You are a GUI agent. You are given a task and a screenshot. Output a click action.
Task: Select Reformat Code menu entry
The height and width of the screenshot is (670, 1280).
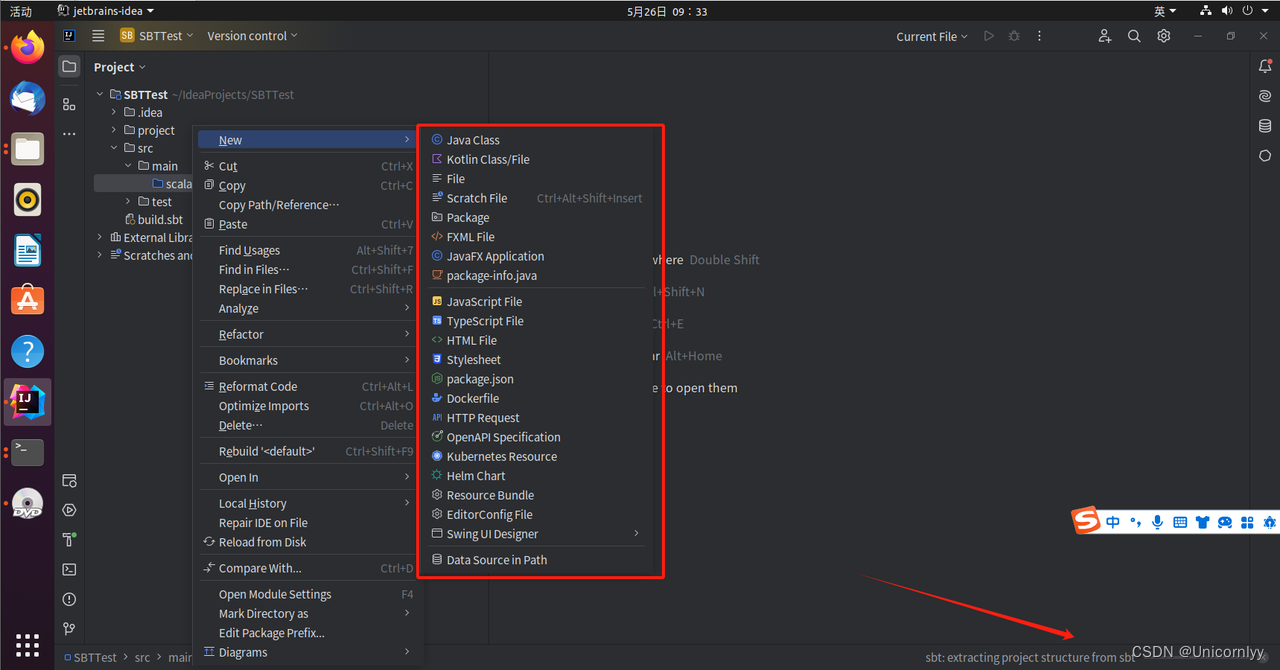tap(308, 386)
